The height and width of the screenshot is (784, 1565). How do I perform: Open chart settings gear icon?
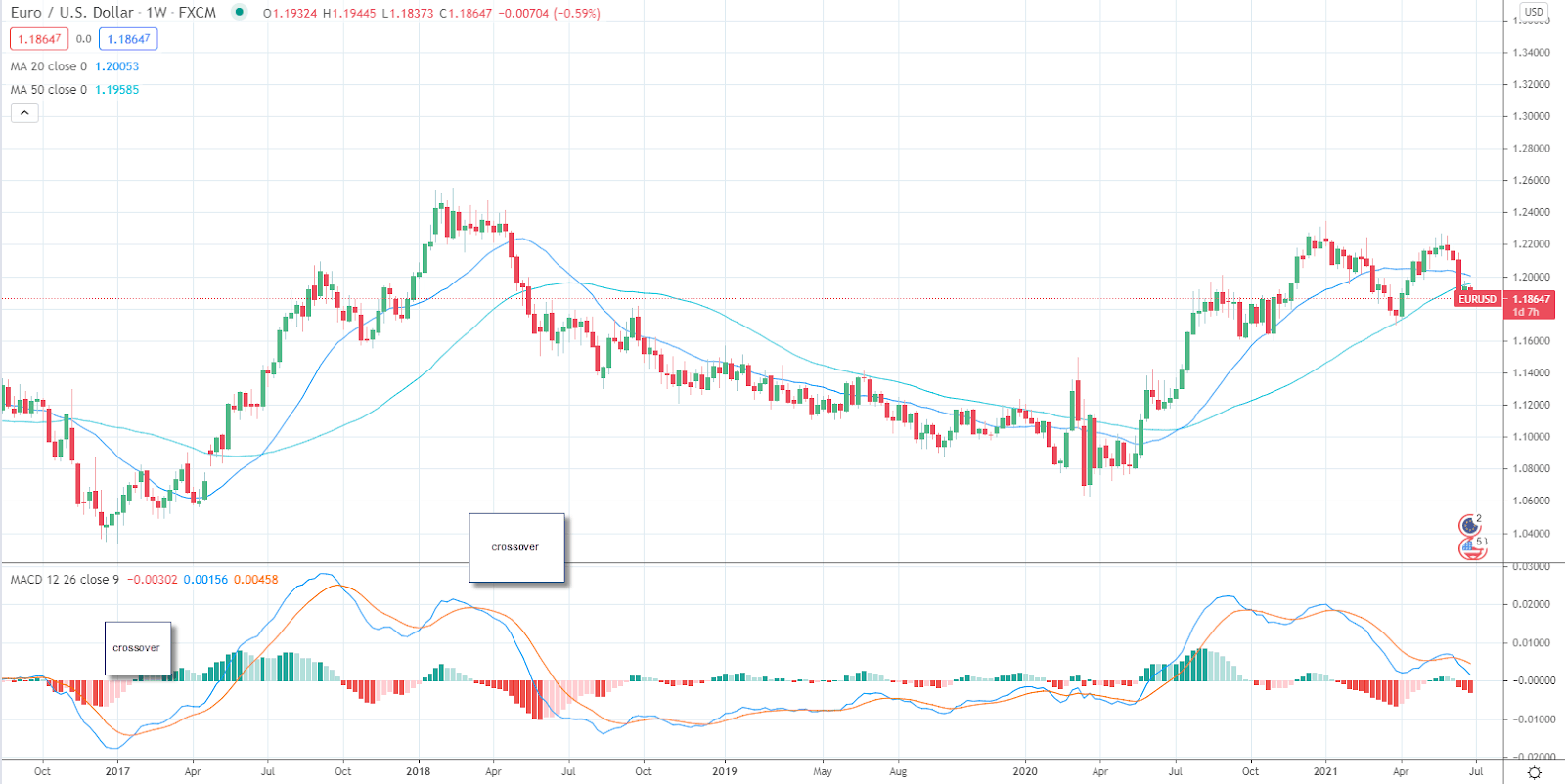pos(1534,772)
